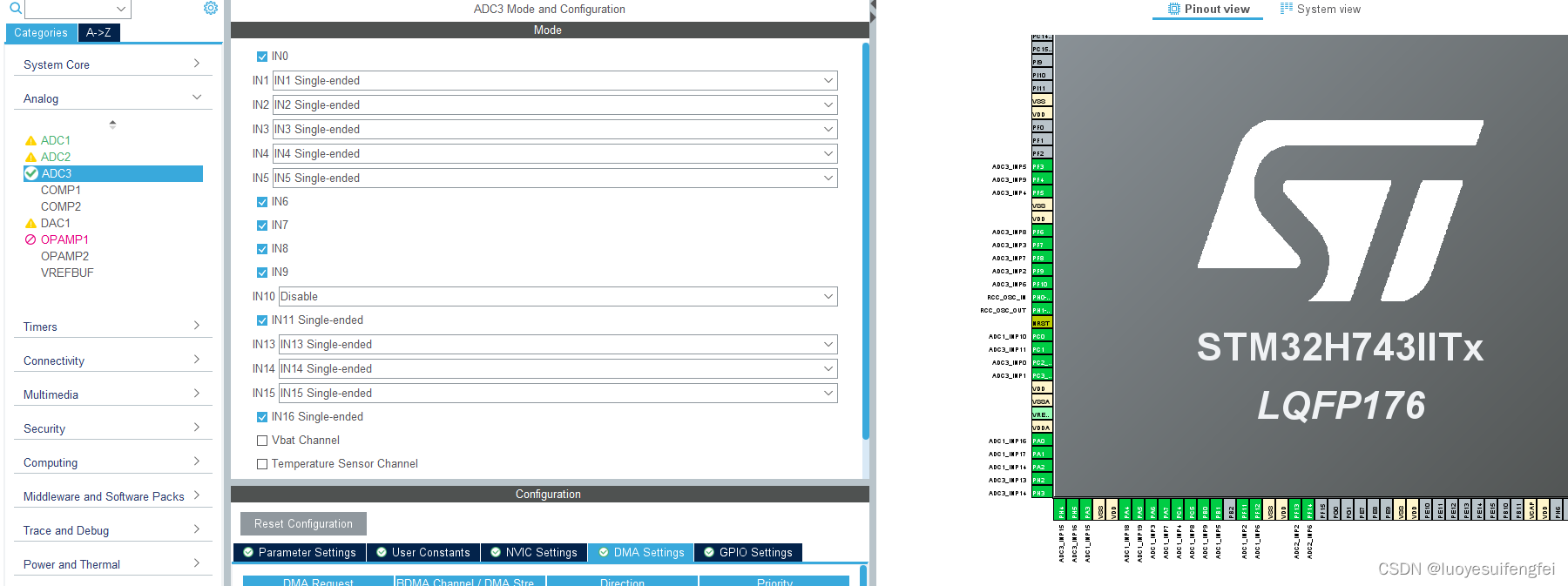The width and height of the screenshot is (1568, 586).
Task: Switch to System view
Action: (x=1321, y=9)
